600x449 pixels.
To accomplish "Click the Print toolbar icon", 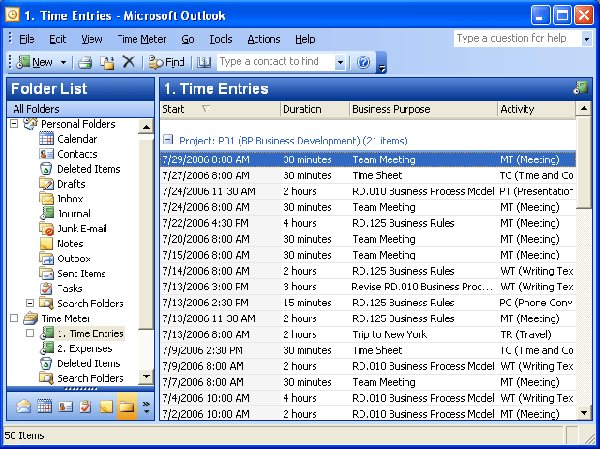I will tap(86, 62).
